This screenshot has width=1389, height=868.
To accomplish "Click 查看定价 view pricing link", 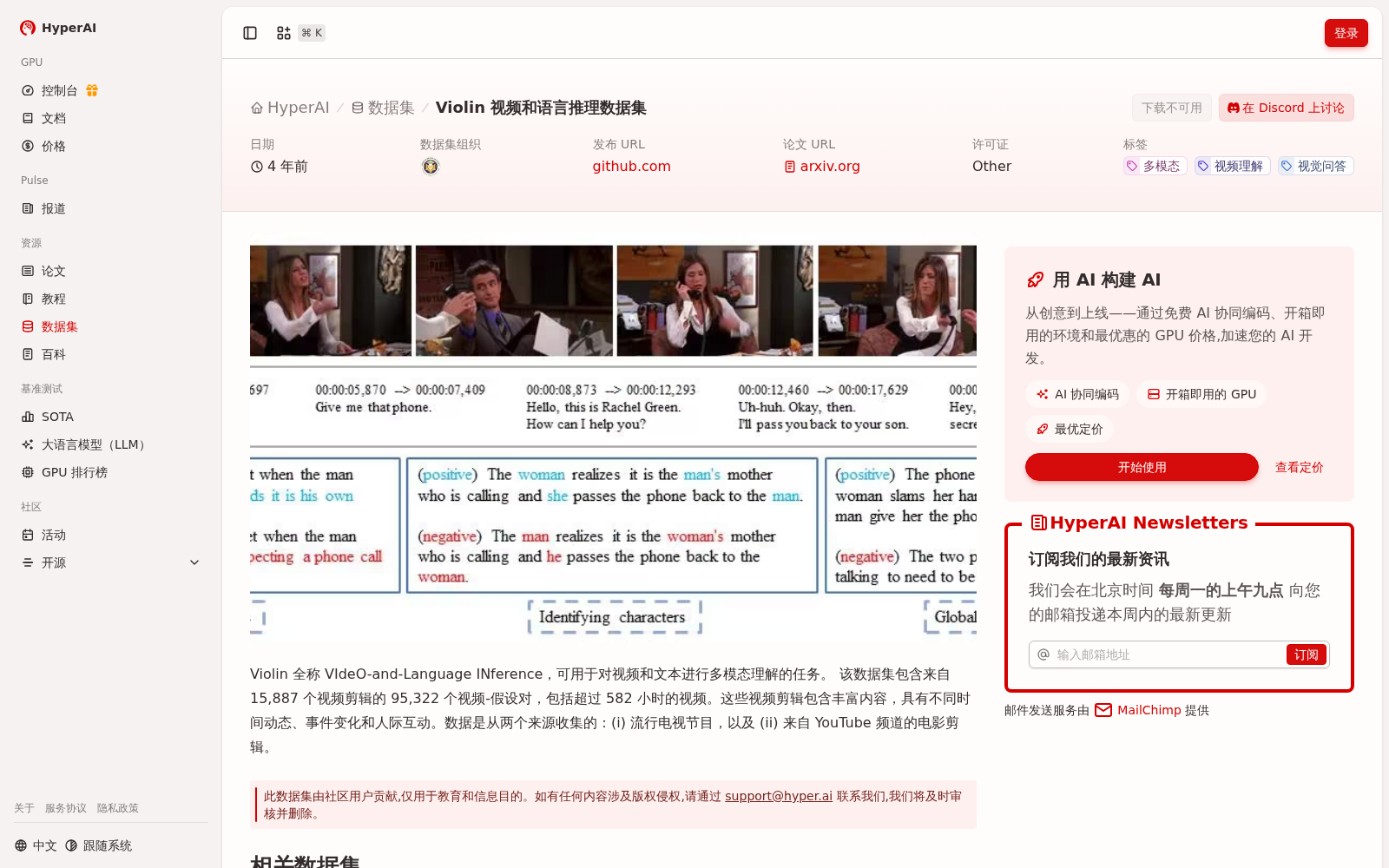I will click(x=1299, y=467).
